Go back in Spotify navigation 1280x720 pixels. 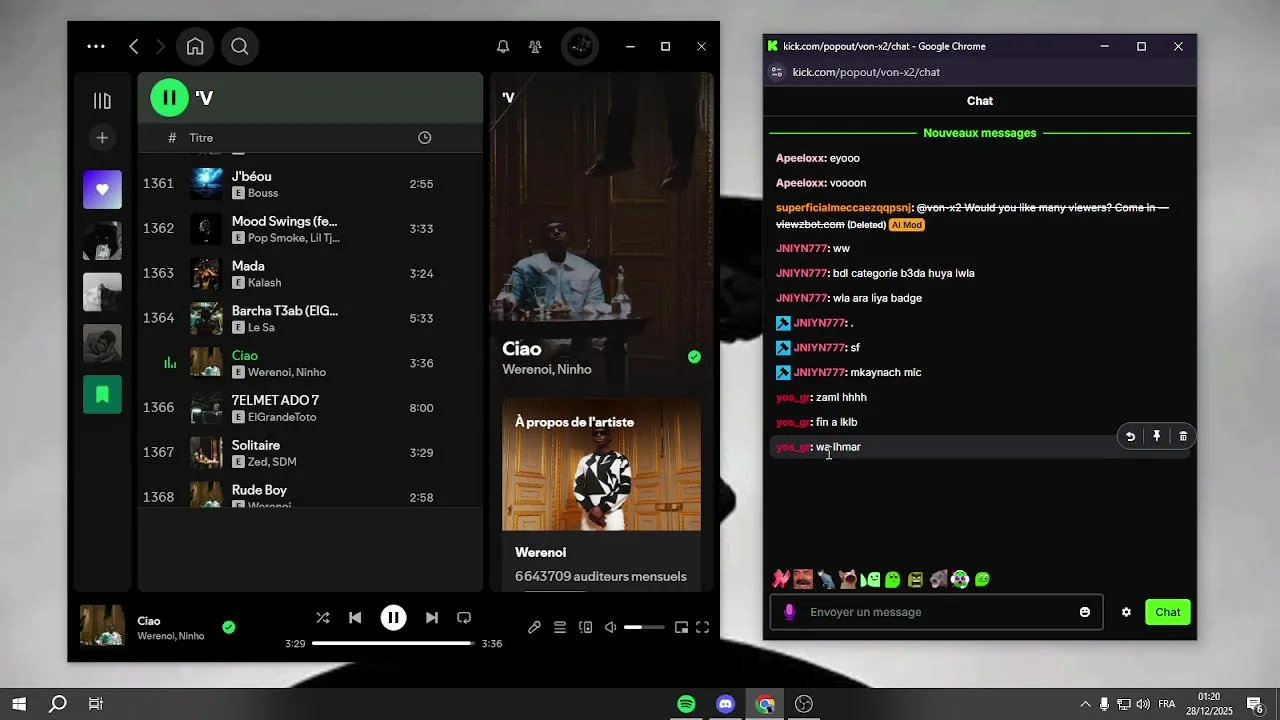(134, 46)
